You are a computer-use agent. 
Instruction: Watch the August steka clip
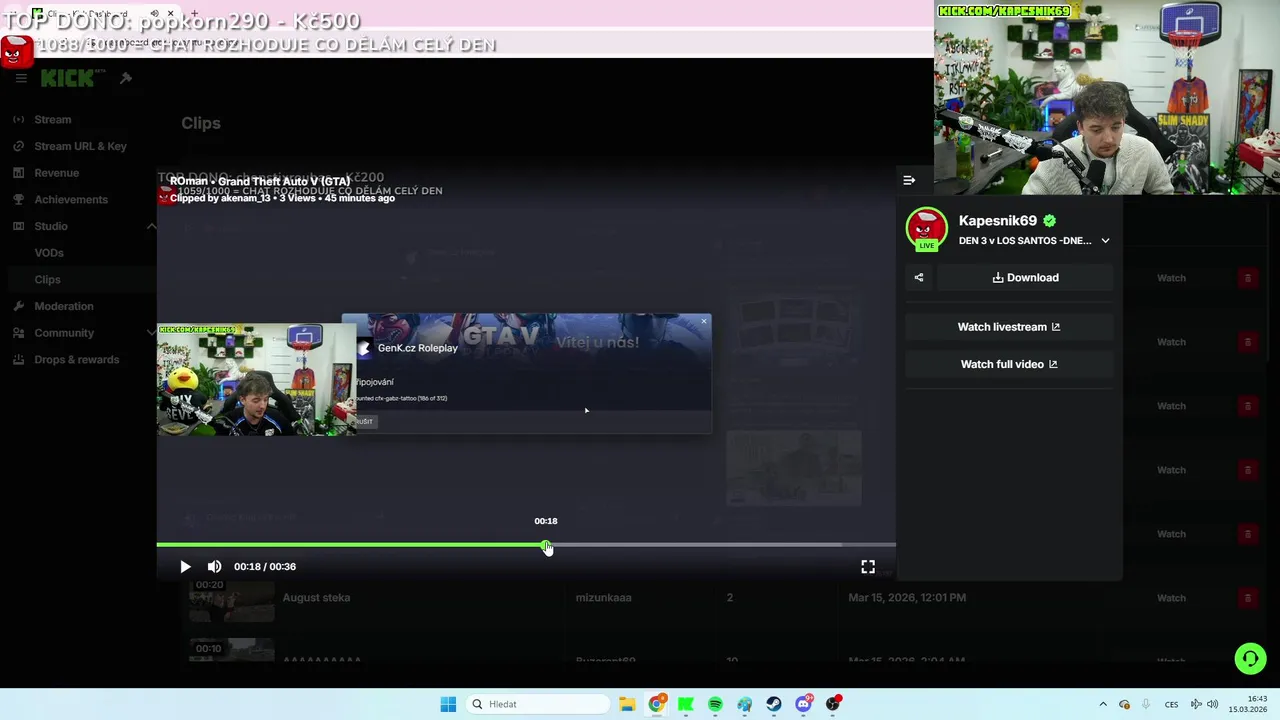[1171, 598]
